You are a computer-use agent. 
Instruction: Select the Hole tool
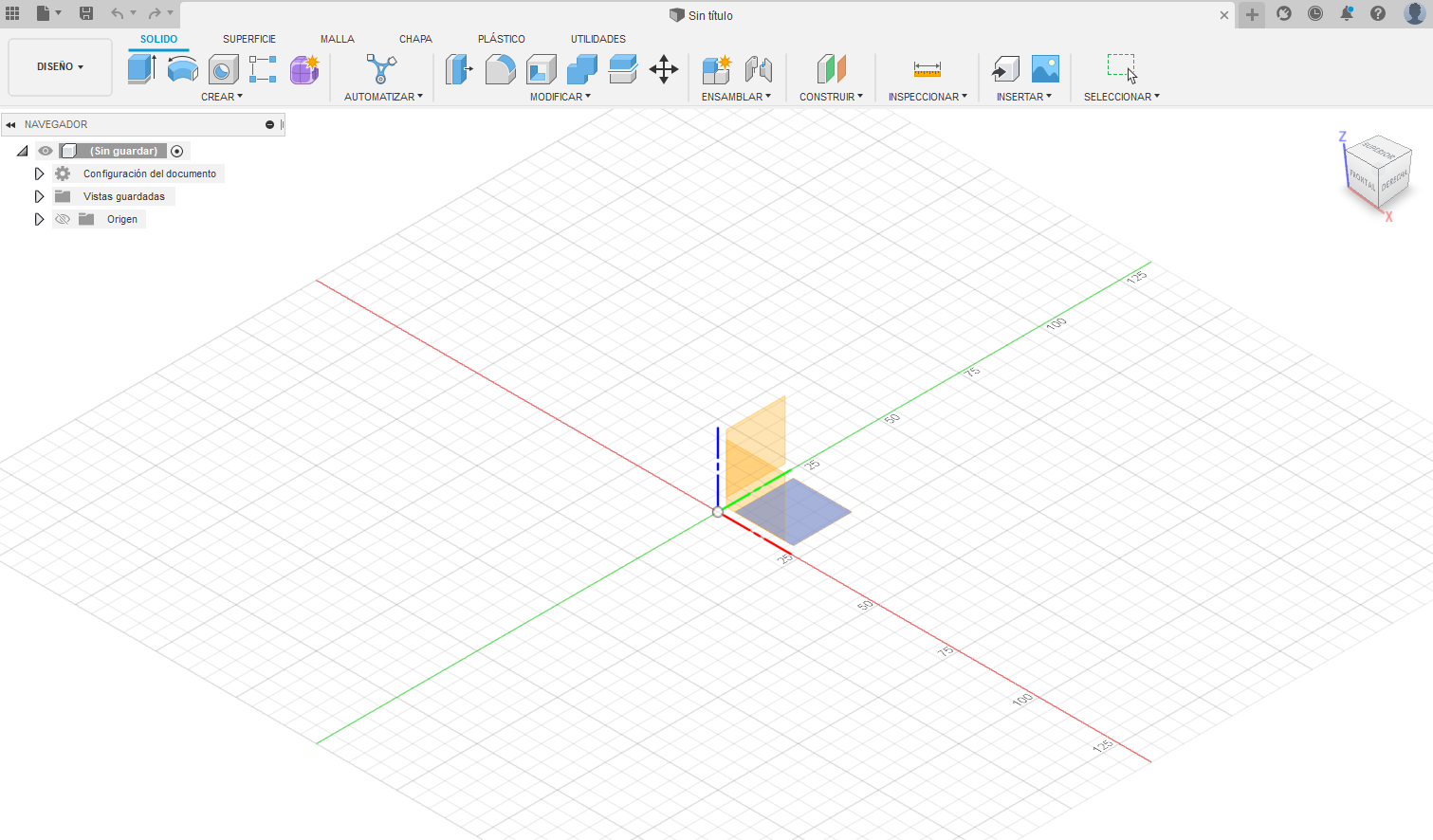click(x=223, y=69)
